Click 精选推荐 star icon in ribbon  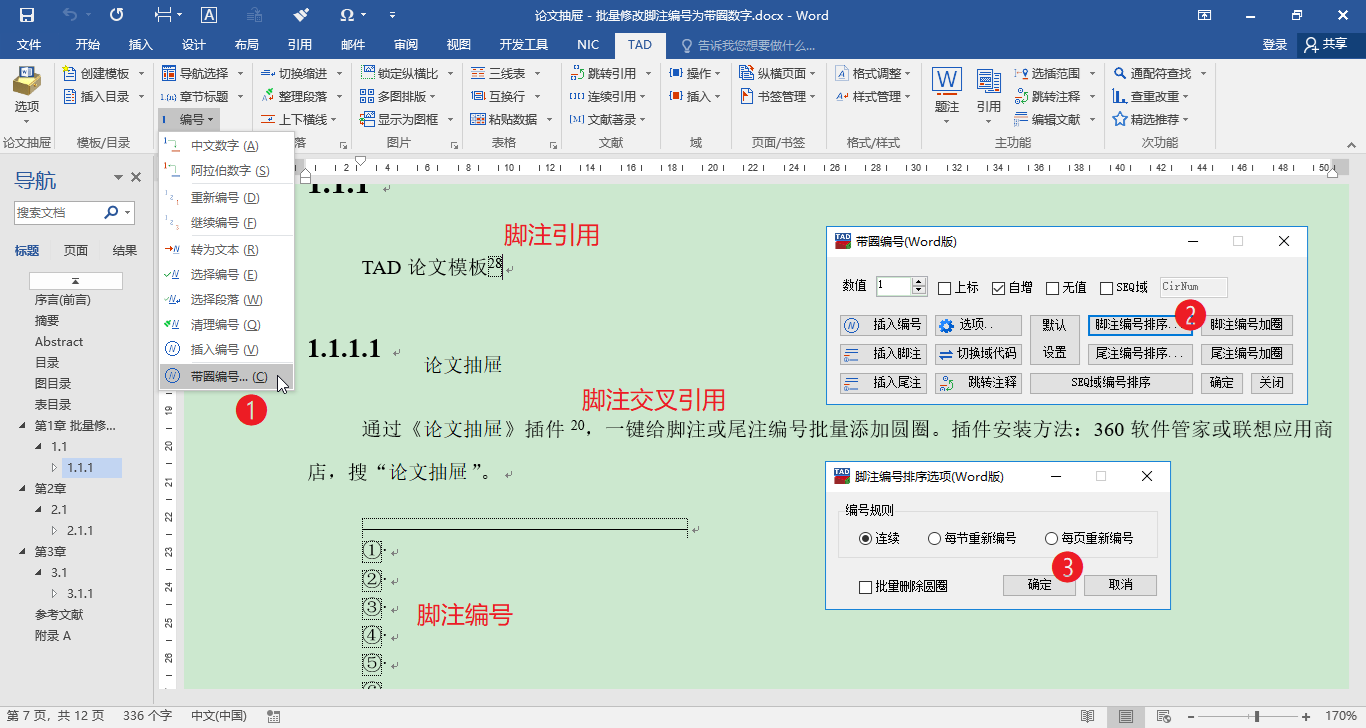pyautogui.click(x=1120, y=119)
